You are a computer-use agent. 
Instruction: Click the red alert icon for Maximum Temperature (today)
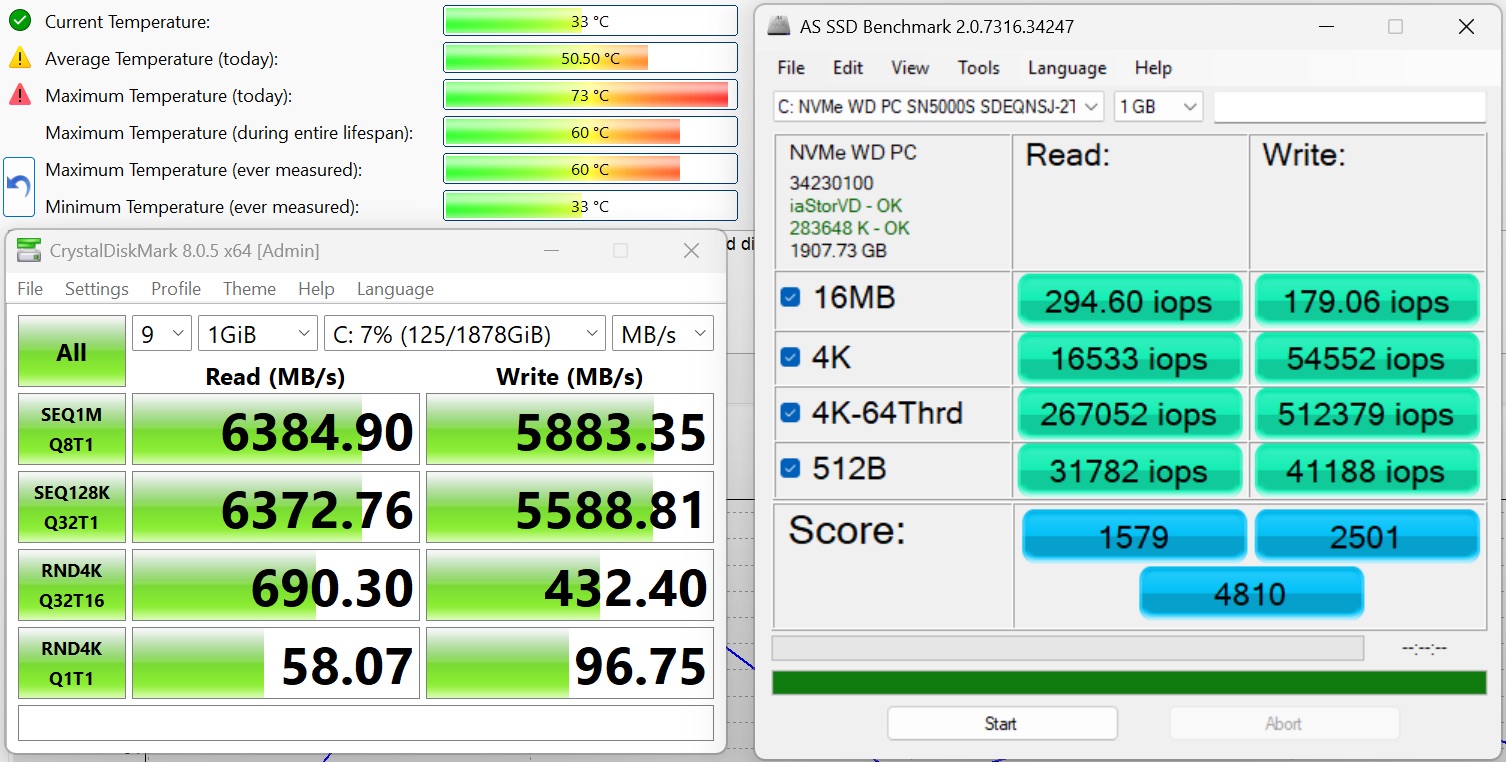pyautogui.click(x=20, y=95)
